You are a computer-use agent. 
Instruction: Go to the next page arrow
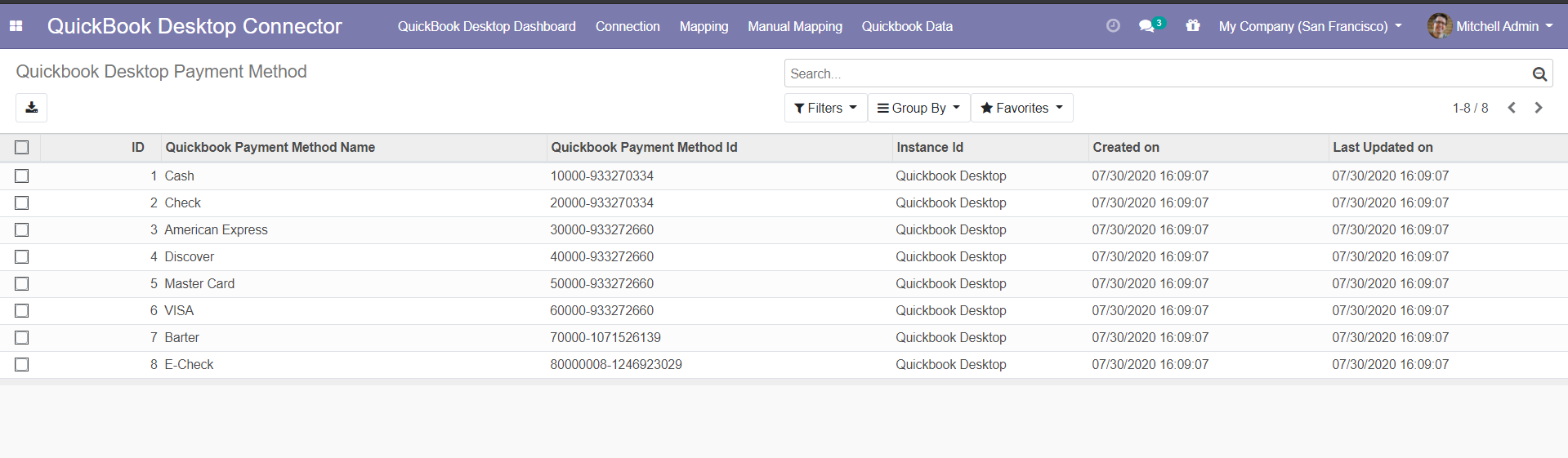tap(1539, 108)
